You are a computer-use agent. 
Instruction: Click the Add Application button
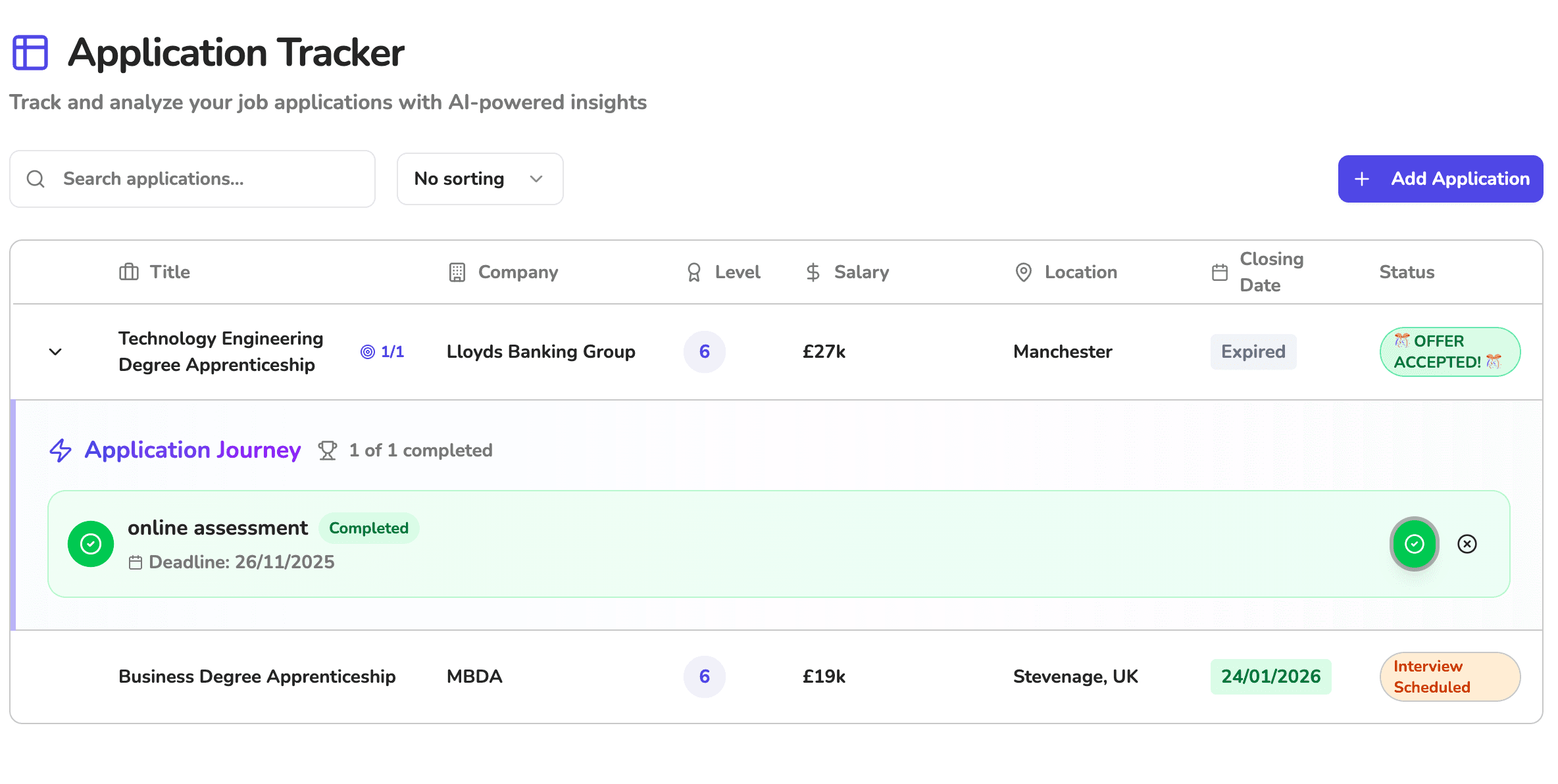point(1440,178)
